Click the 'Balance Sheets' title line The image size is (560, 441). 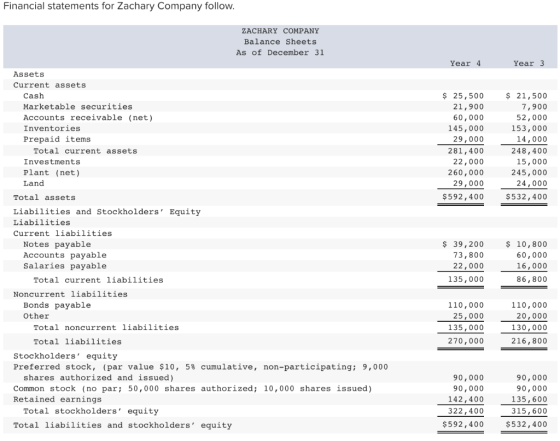[280, 42]
